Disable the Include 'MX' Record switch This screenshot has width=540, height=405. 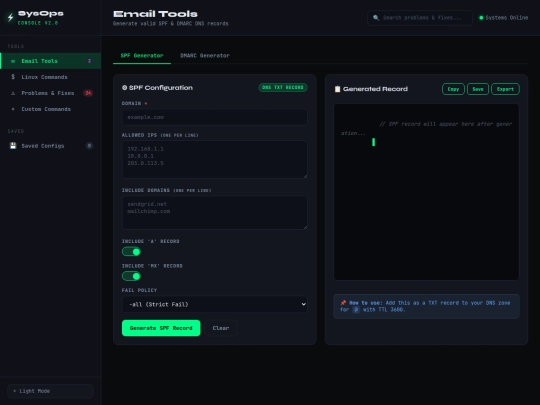click(x=131, y=276)
